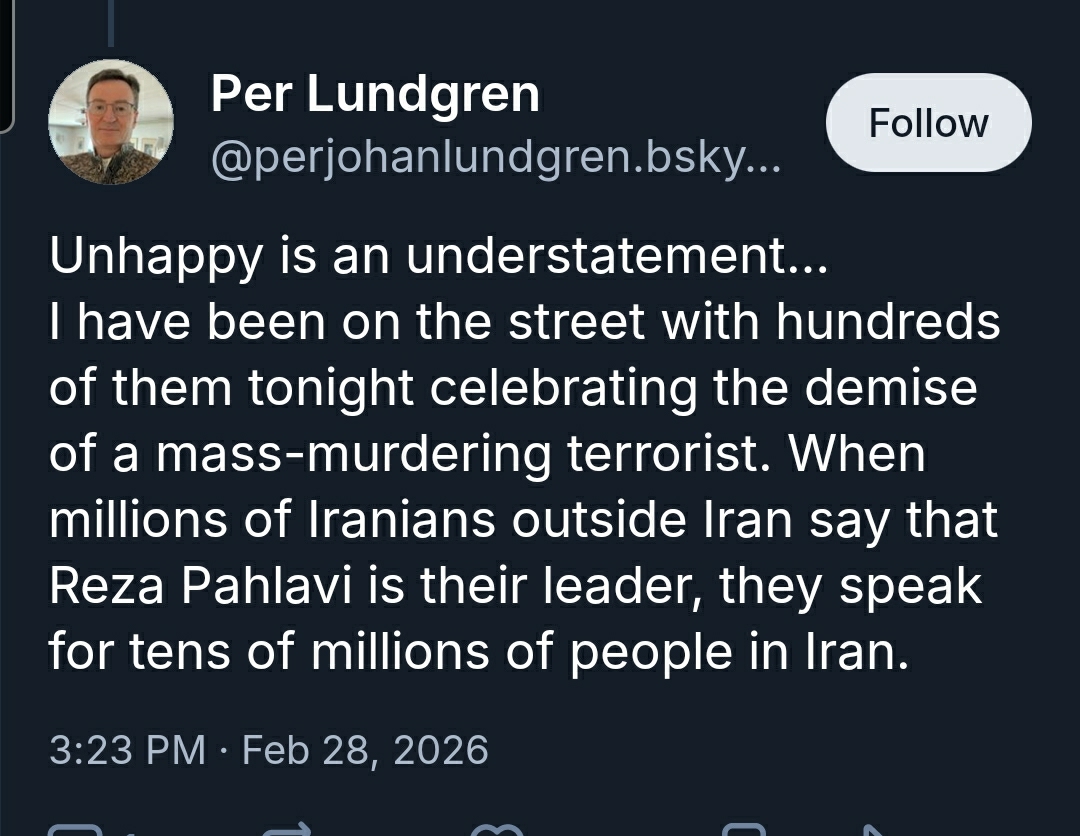
Task: Like the post with the heart icon
Action: coord(499,830)
